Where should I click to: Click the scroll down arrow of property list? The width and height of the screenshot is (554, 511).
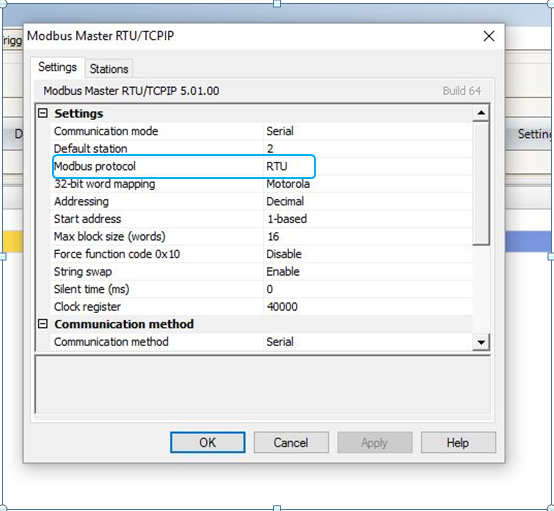pos(481,342)
